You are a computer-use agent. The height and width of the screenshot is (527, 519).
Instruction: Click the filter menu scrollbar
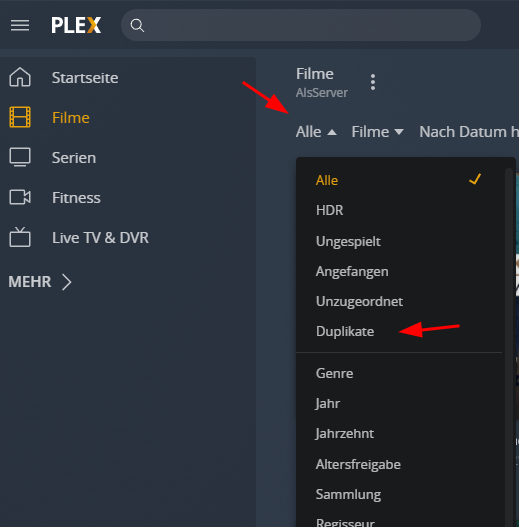[509, 348]
